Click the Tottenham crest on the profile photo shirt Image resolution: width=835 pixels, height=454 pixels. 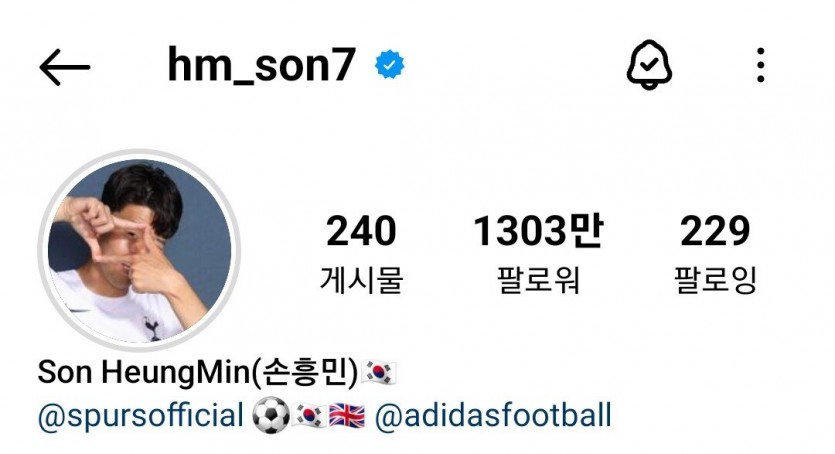tap(152, 328)
